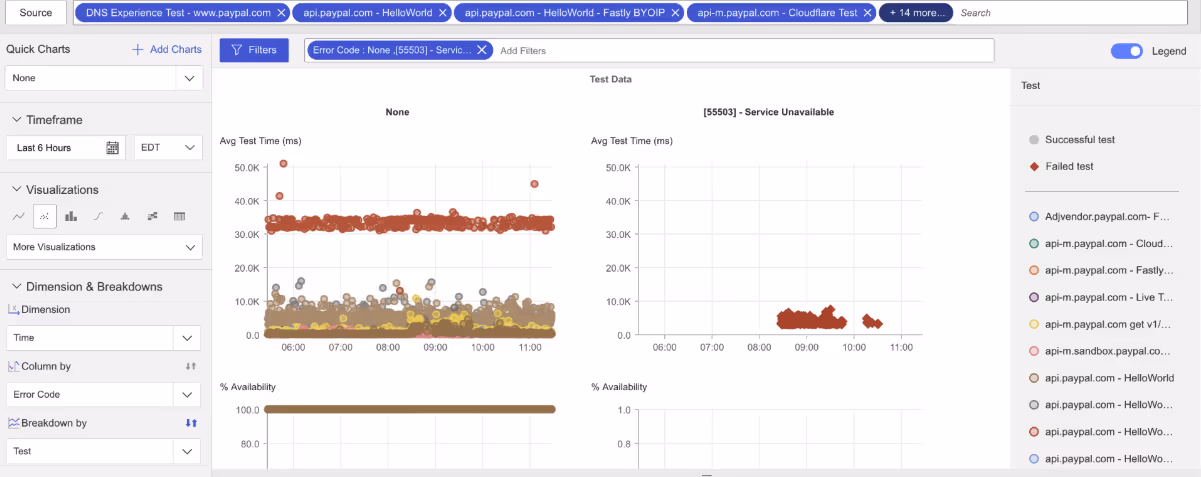
Task: Select the scatter plot visualization icon
Action: click(44, 216)
